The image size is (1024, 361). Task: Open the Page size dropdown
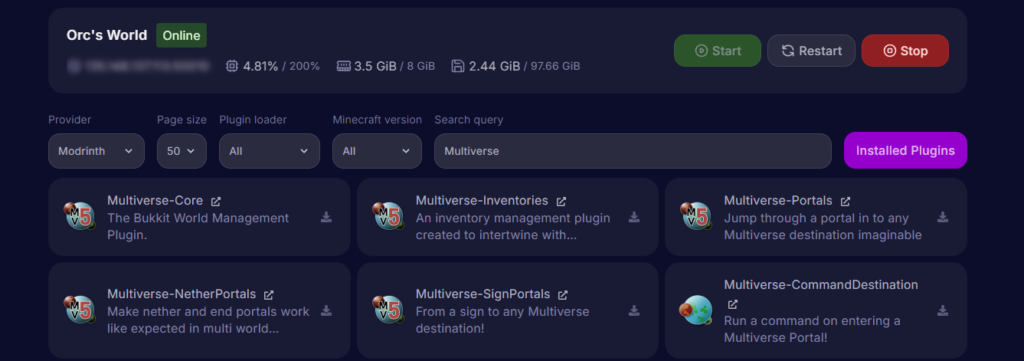point(182,151)
